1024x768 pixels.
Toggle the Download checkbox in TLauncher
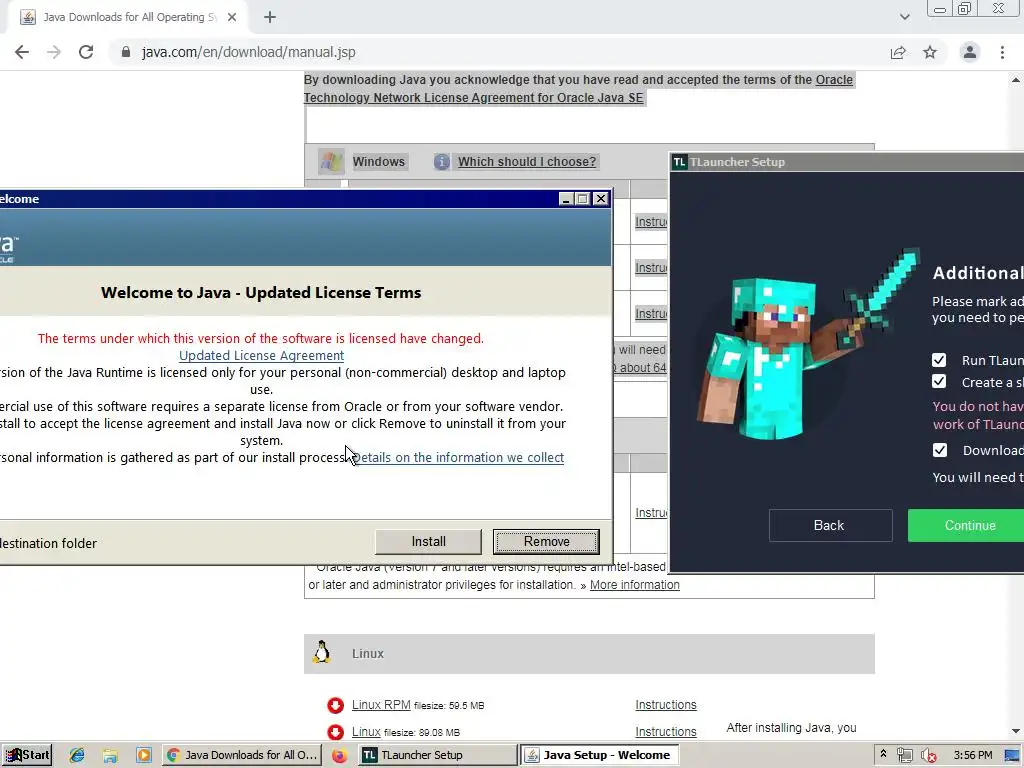pyautogui.click(x=940, y=450)
